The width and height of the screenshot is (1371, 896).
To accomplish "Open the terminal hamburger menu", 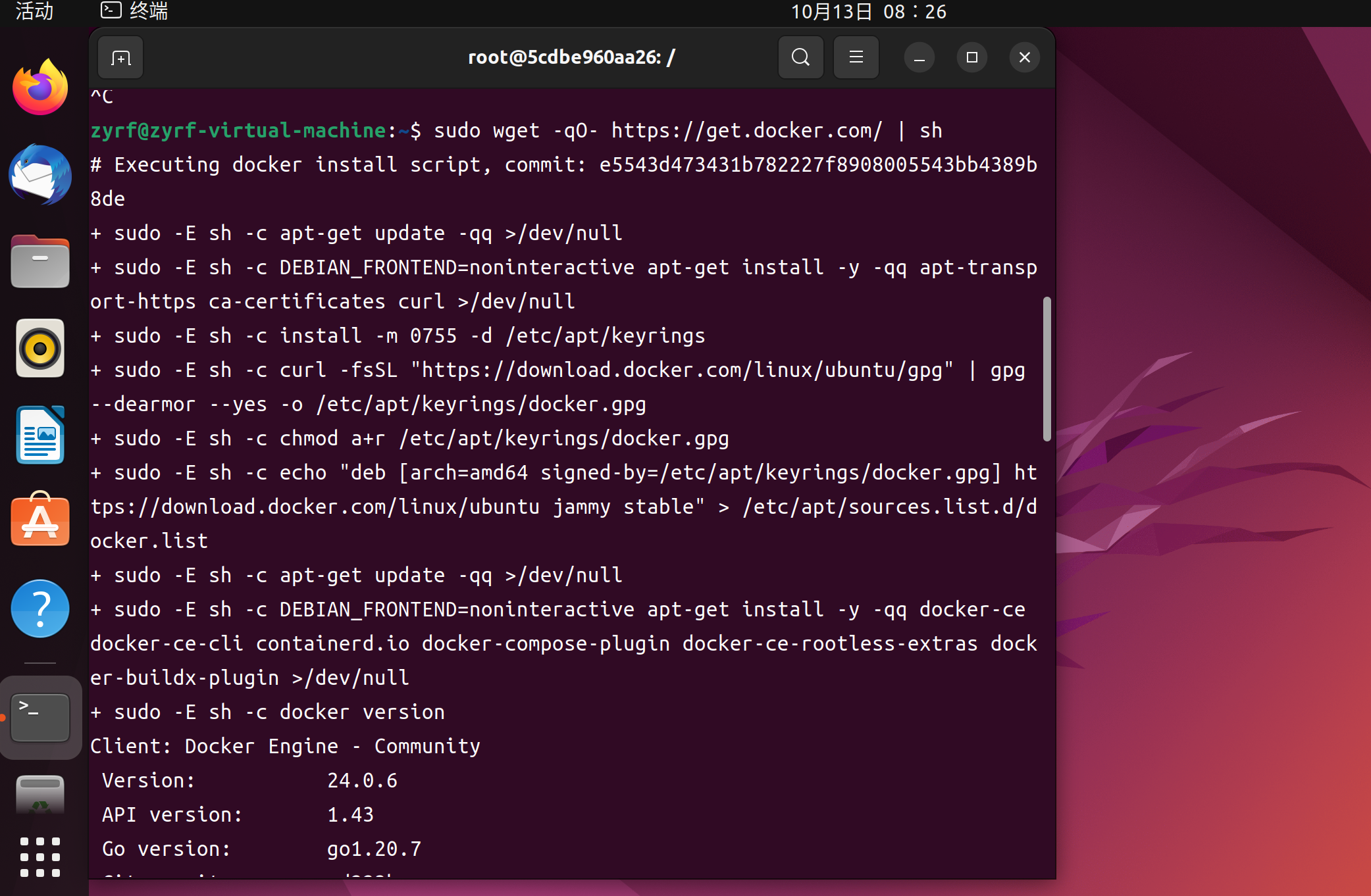I will (856, 58).
